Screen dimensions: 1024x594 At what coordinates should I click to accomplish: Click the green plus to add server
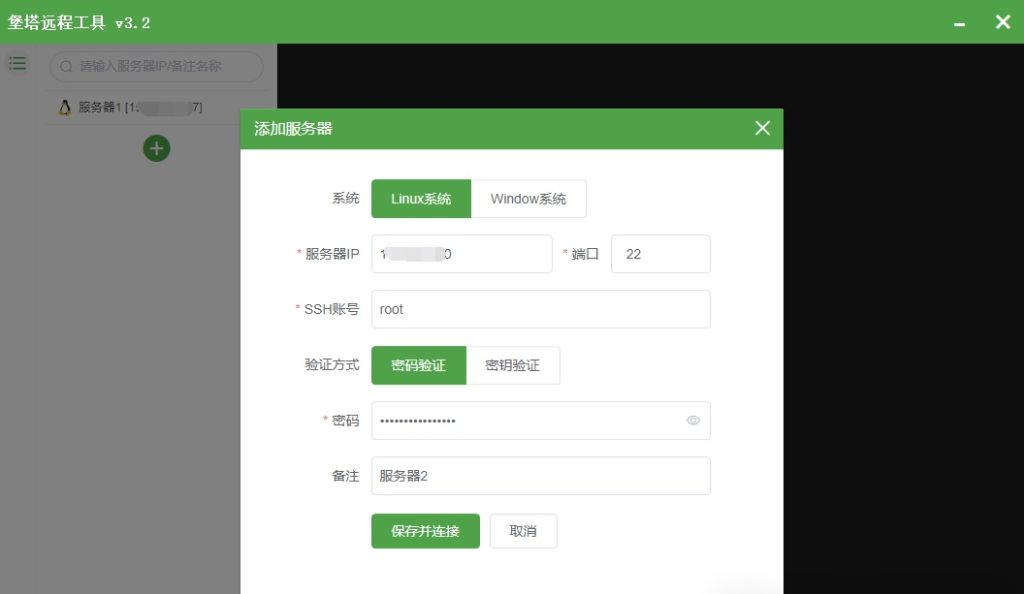point(156,148)
